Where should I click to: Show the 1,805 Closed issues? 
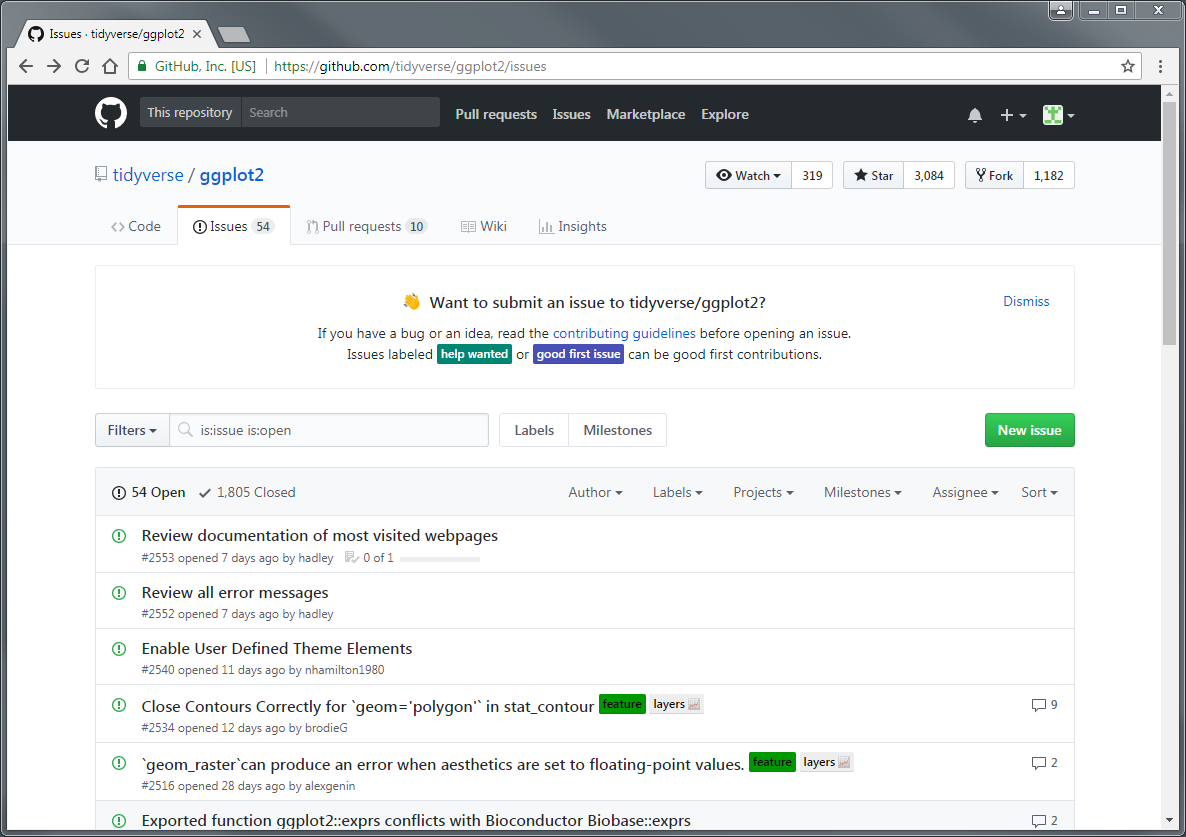point(247,492)
